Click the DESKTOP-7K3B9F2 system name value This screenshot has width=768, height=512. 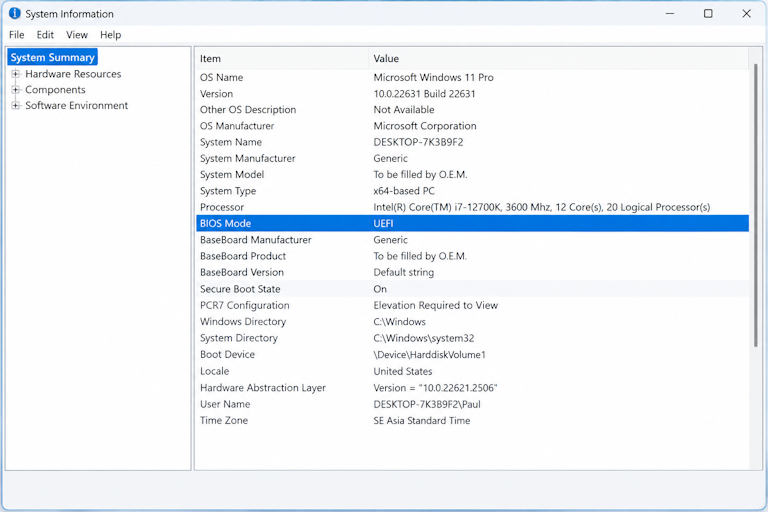click(418, 142)
